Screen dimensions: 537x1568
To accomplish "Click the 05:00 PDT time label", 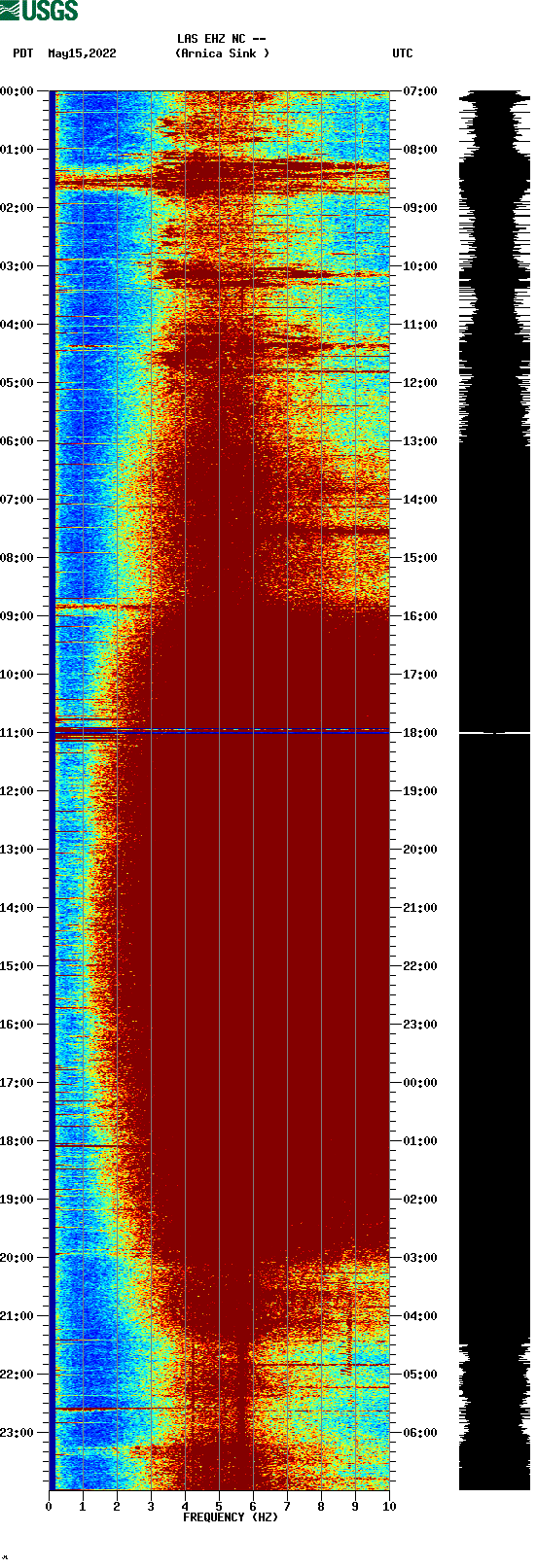I will click(18, 383).
